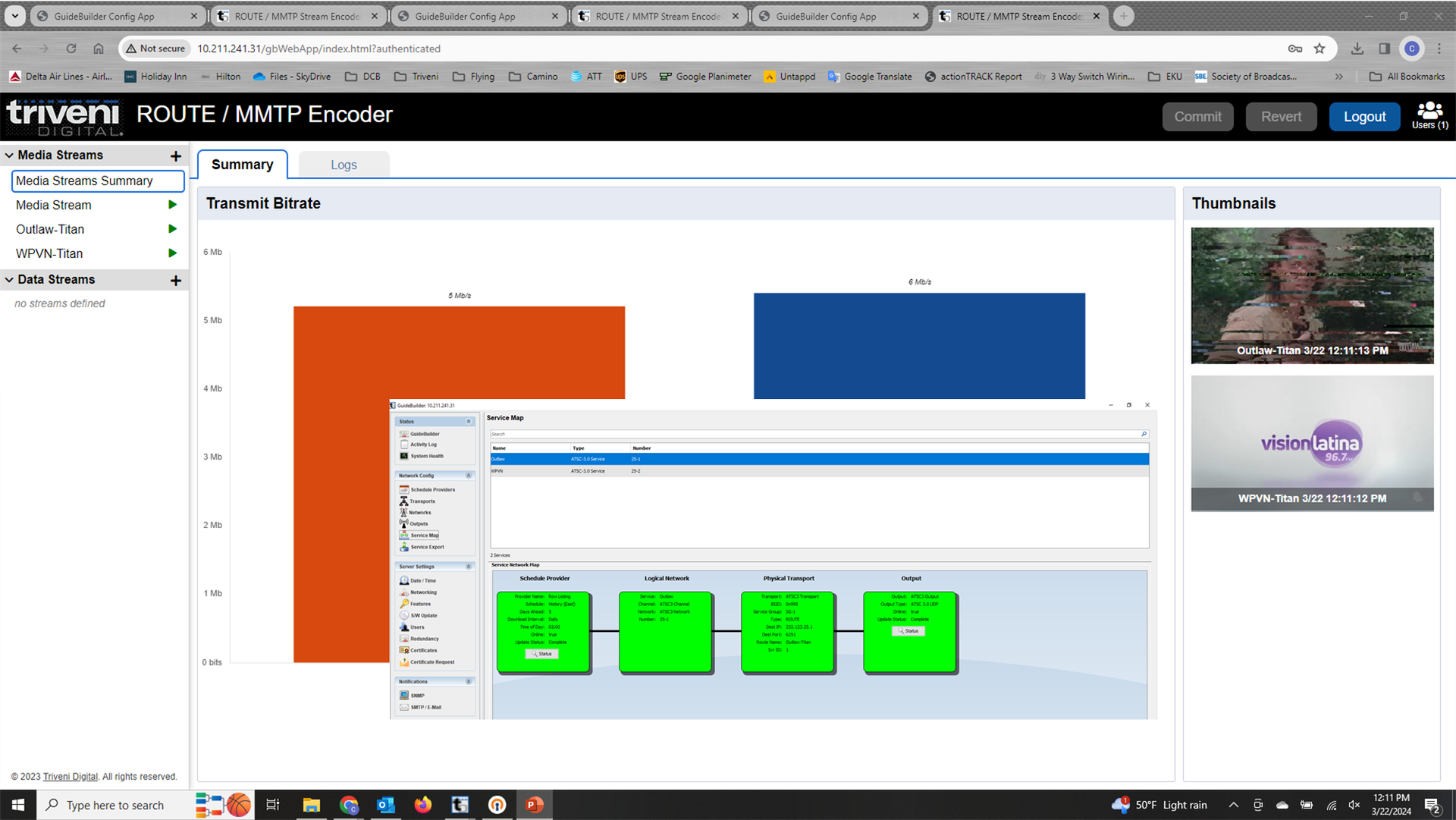Screen dimensions: 1456x820
Task: Add a new media stream with plus icon
Action: tap(176, 156)
